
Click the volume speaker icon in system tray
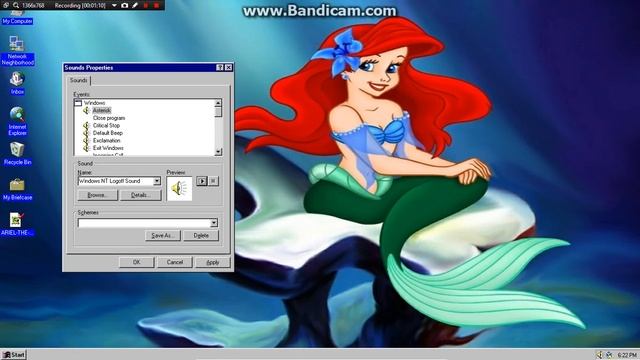pos(599,354)
